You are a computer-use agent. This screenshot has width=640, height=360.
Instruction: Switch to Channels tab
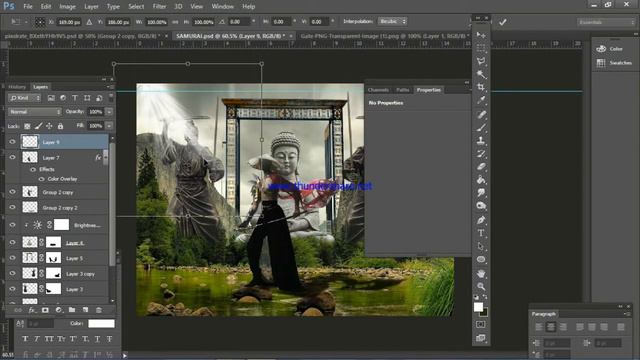coord(378,90)
